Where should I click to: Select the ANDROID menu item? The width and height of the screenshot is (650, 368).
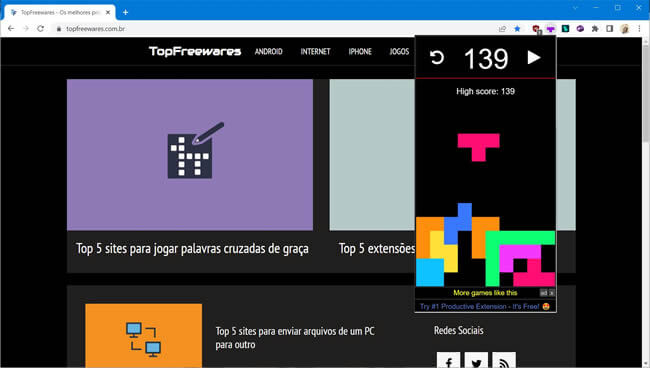(x=269, y=51)
